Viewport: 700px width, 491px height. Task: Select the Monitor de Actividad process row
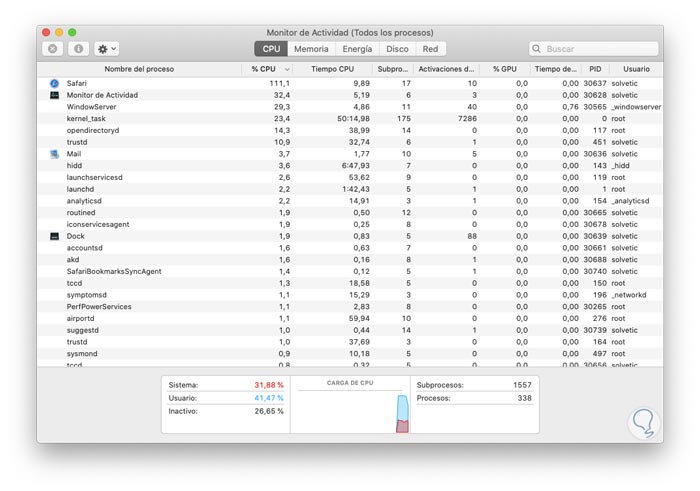pos(350,95)
